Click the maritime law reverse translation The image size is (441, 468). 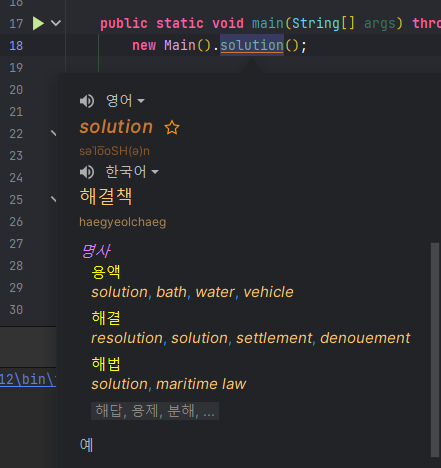(201, 384)
